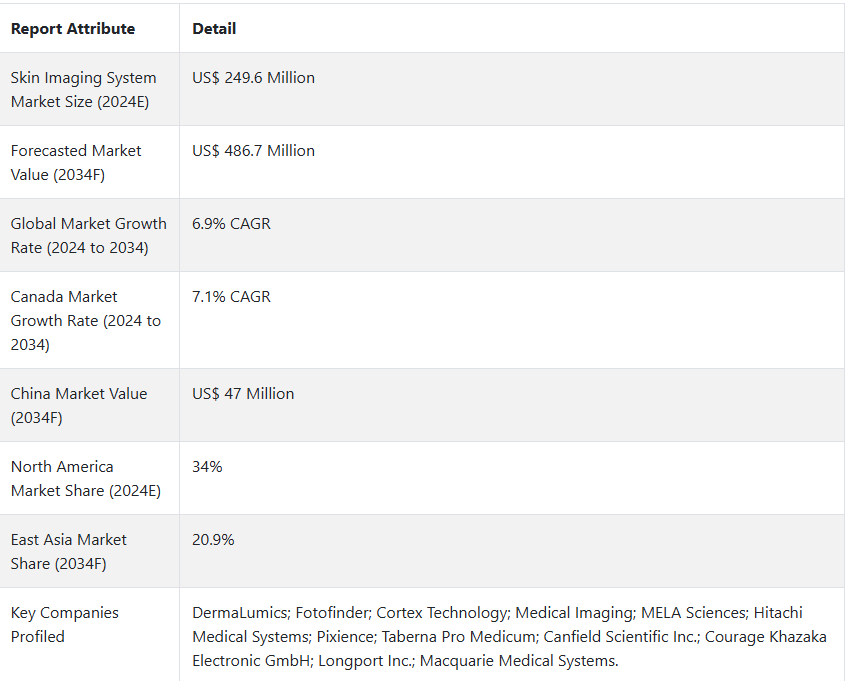
Task: Click the 7.1% CAGR value
Action: [x=231, y=297]
